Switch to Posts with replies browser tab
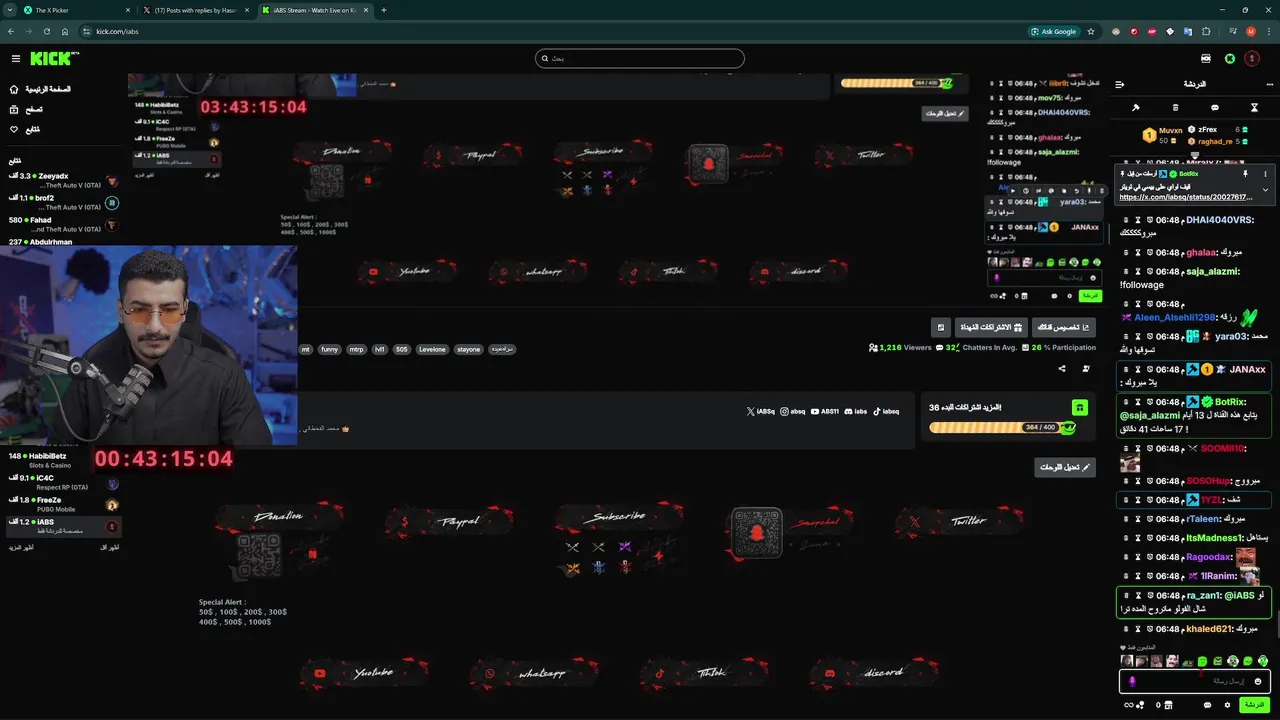The width and height of the screenshot is (1280, 720). [x=196, y=10]
